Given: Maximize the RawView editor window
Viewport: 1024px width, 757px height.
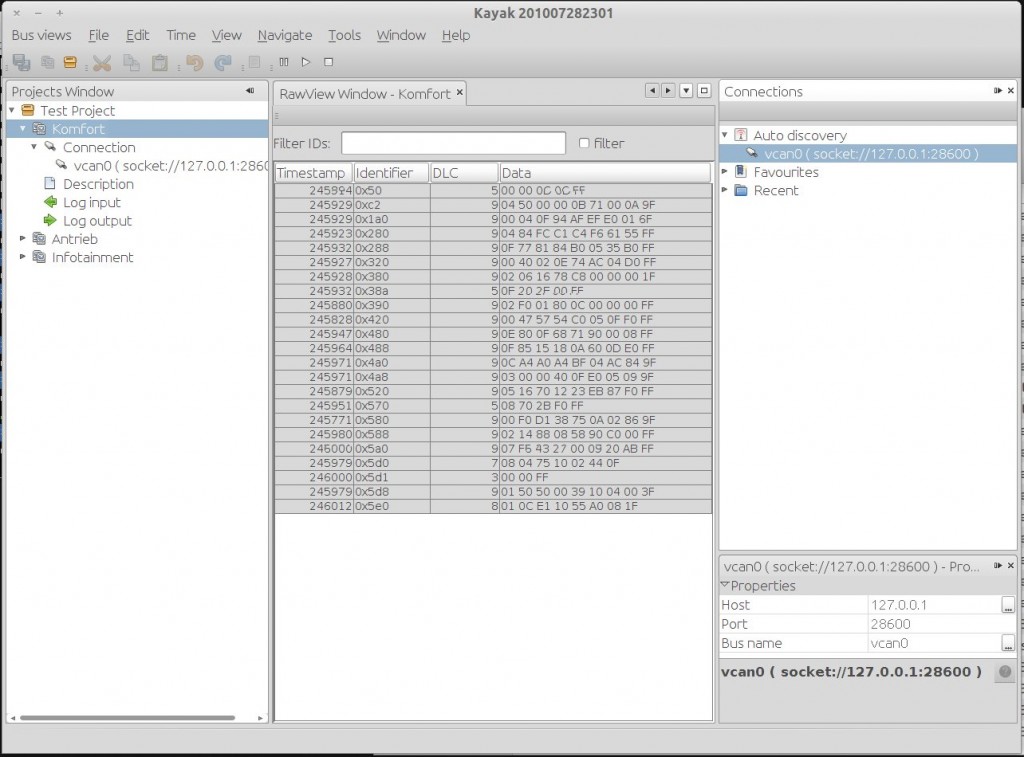Looking at the screenshot, I should [x=703, y=91].
